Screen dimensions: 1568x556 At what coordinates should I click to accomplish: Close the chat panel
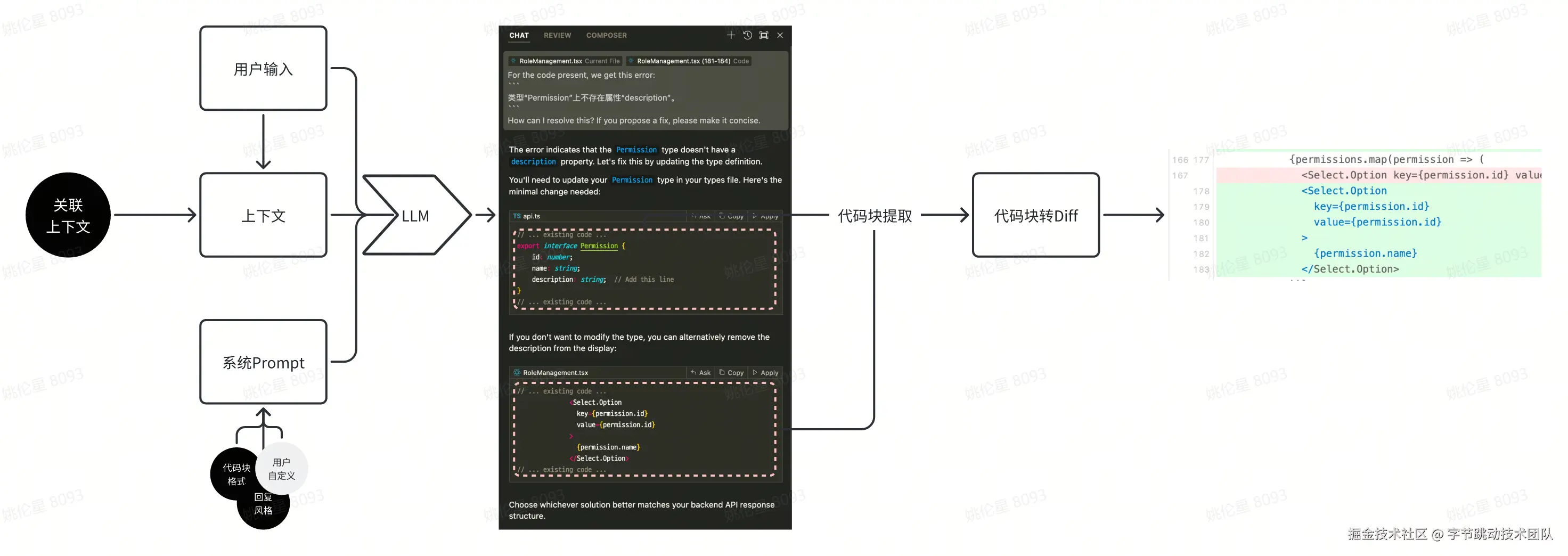tap(780, 35)
